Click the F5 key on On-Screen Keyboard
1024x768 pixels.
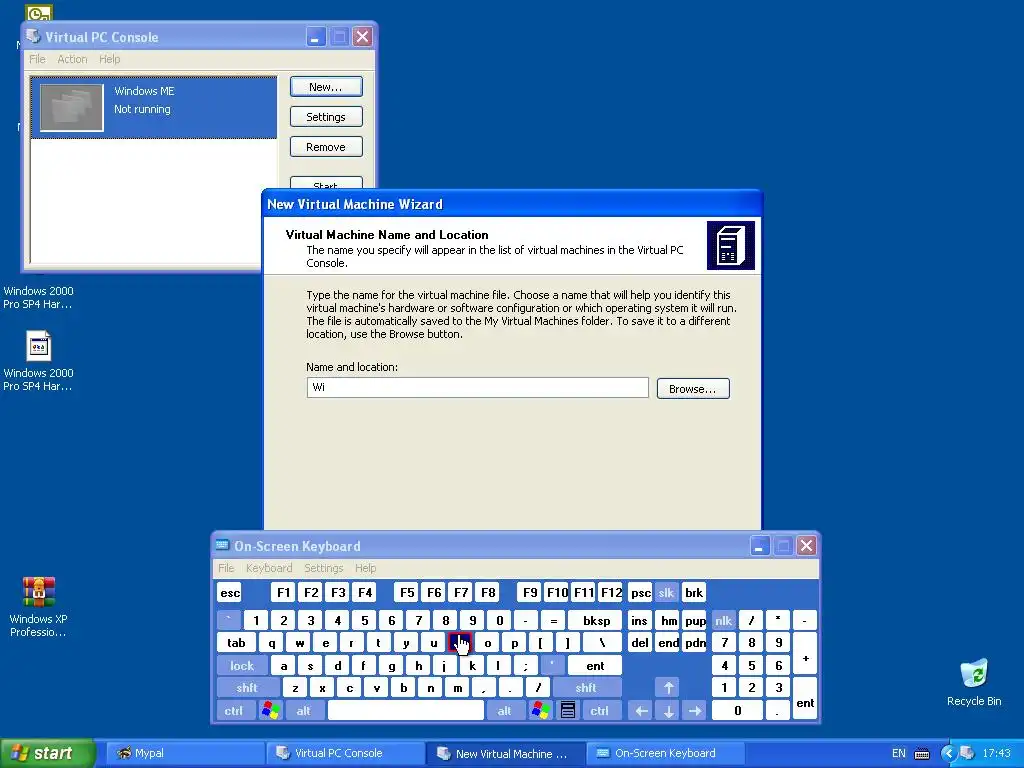407,593
